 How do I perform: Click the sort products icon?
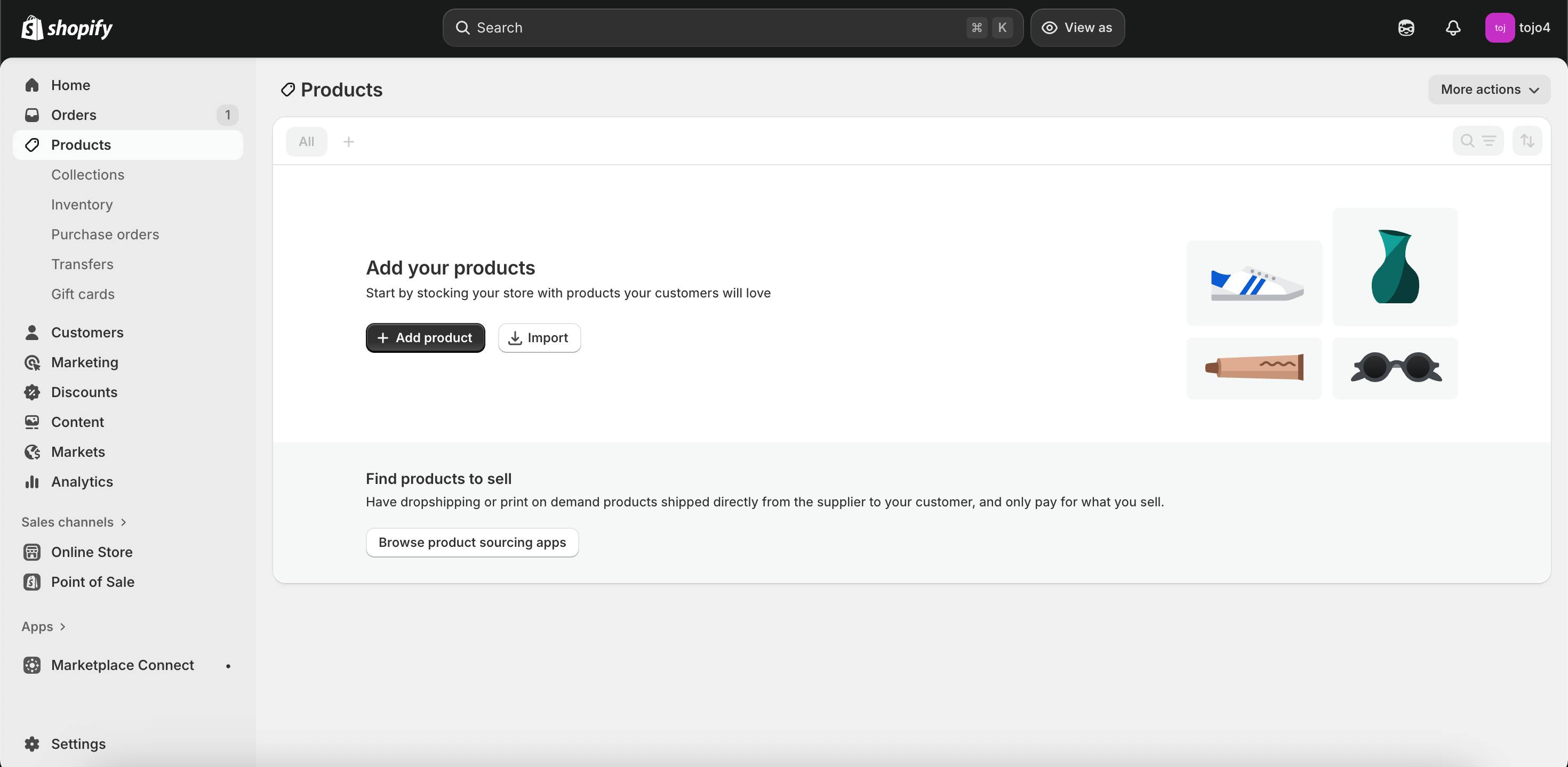(x=1526, y=141)
